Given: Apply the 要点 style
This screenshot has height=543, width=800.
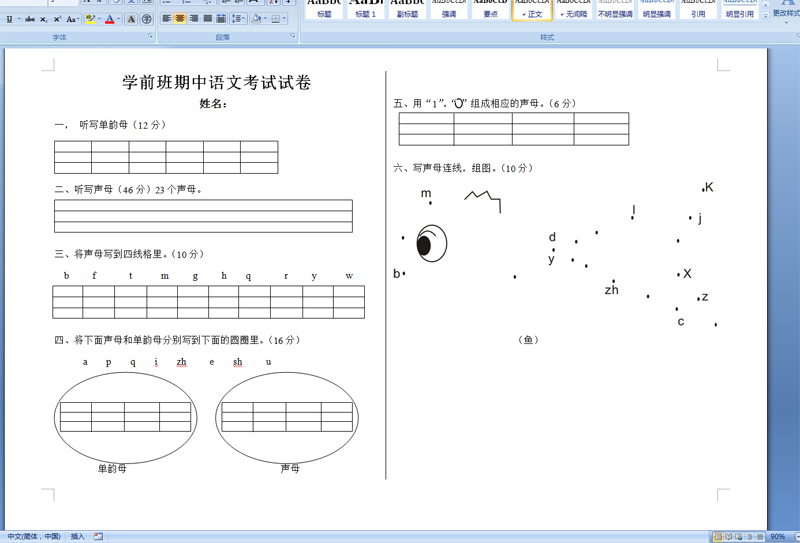Looking at the screenshot, I should 490,9.
